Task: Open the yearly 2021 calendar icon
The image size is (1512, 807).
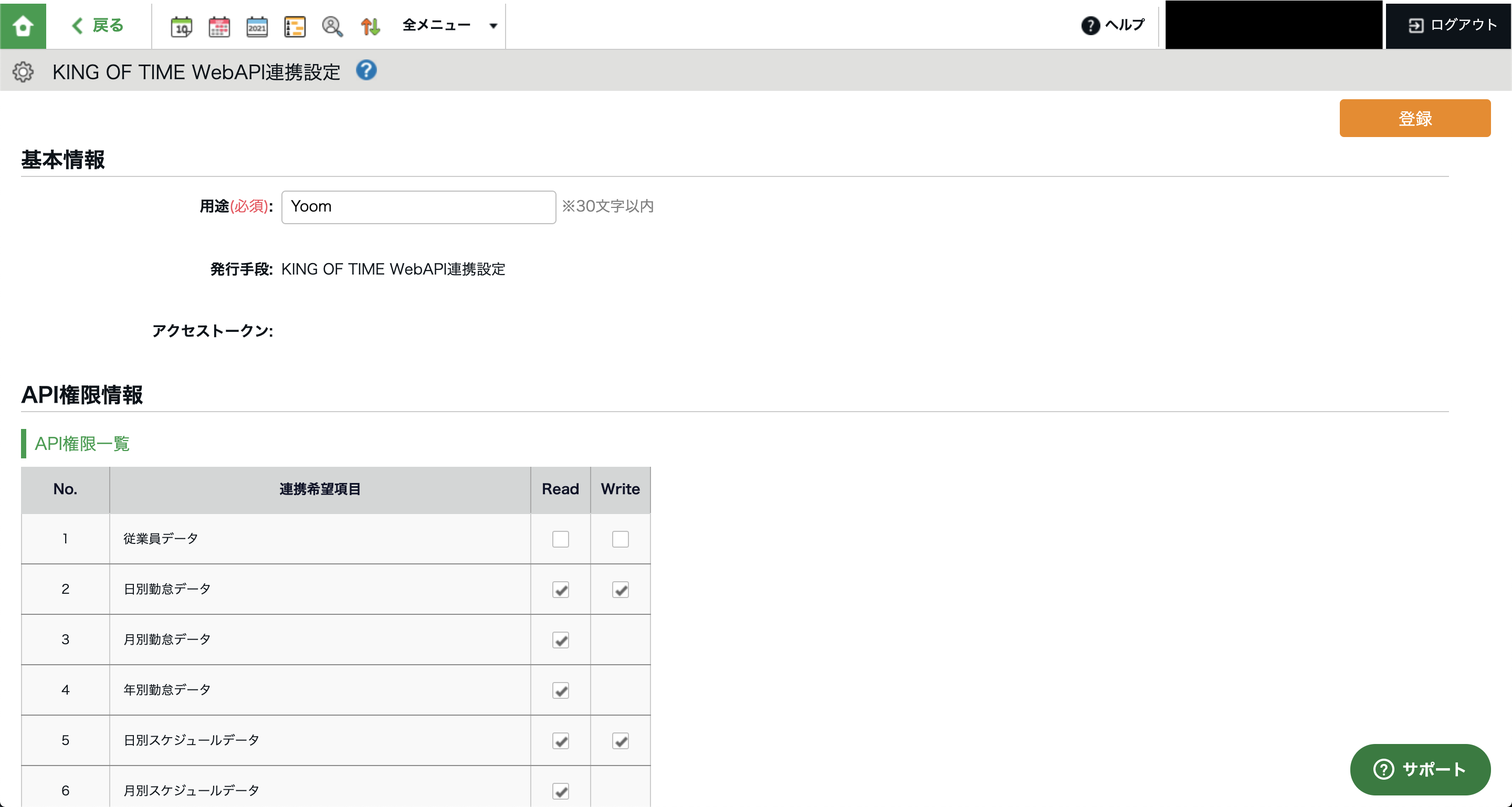Action: click(x=257, y=26)
